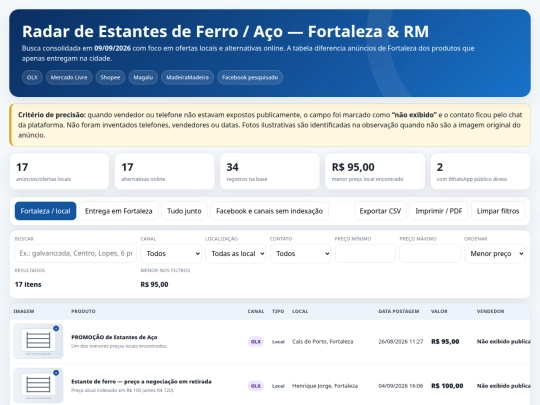Open thumbnail of PROMOÇÃO de Estantes de Aço
Screen dimensions: 540x405
click(x=38, y=341)
